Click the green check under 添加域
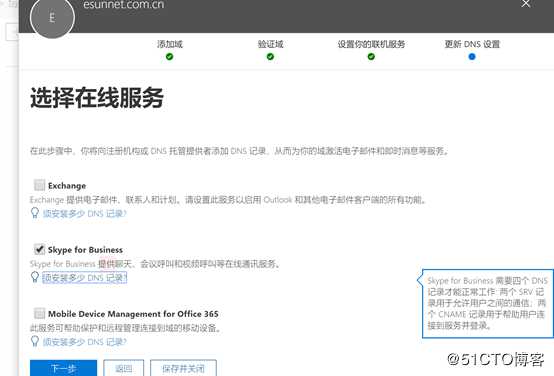Image resolution: width=554 pixels, height=376 pixels. tap(170, 57)
